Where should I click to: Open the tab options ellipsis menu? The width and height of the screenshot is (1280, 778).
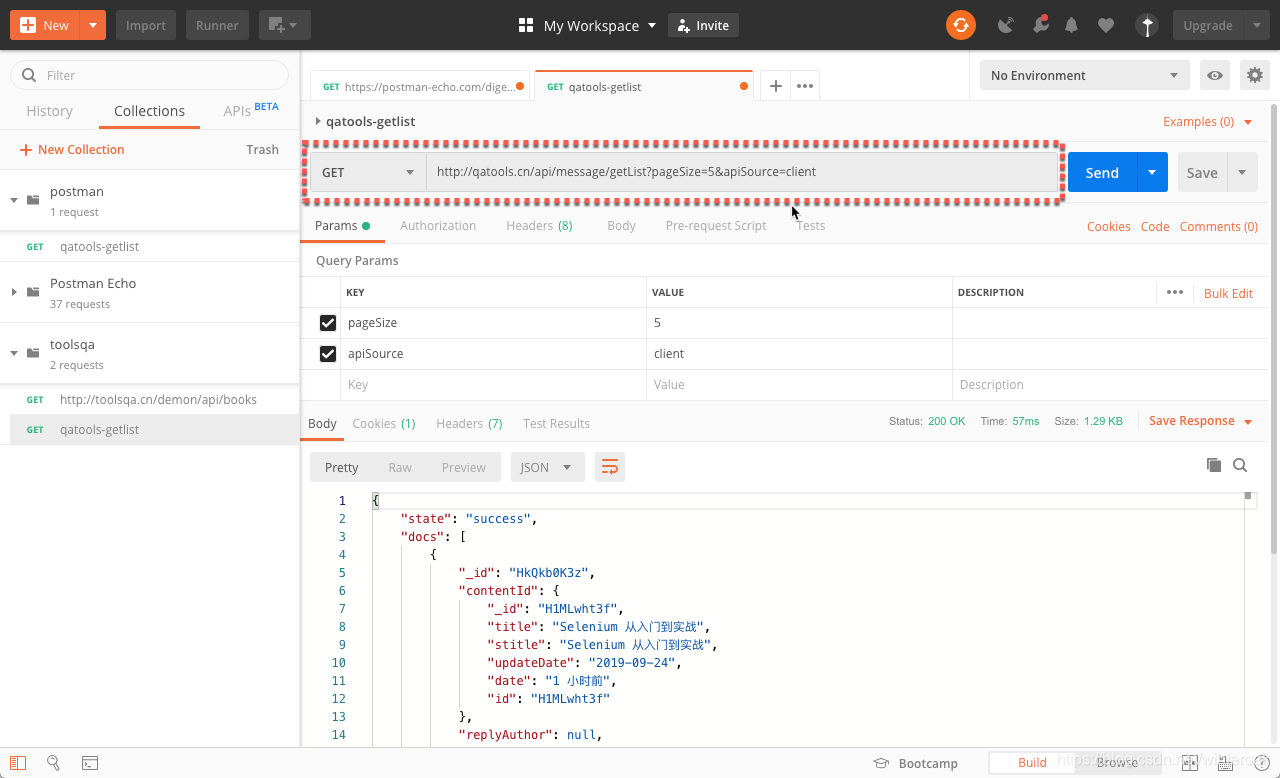click(x=805, y=86)
